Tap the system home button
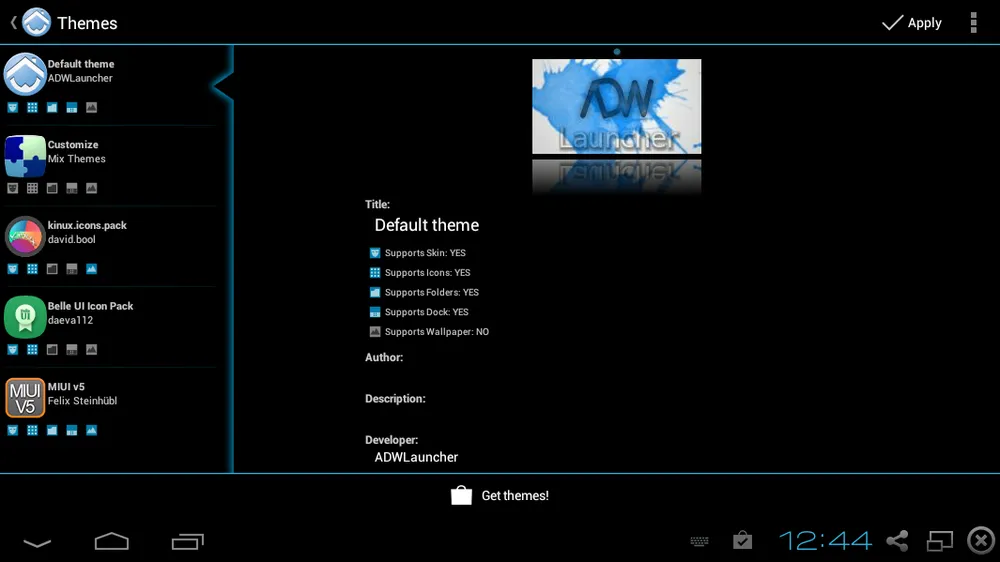1000x562 pixels. coord(112,541)
